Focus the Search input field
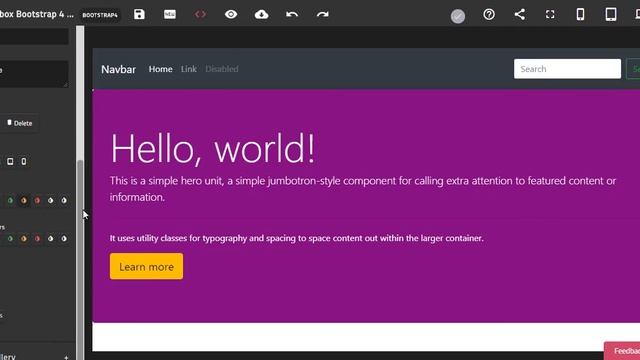640x360 pixels. tap(567, 69)
